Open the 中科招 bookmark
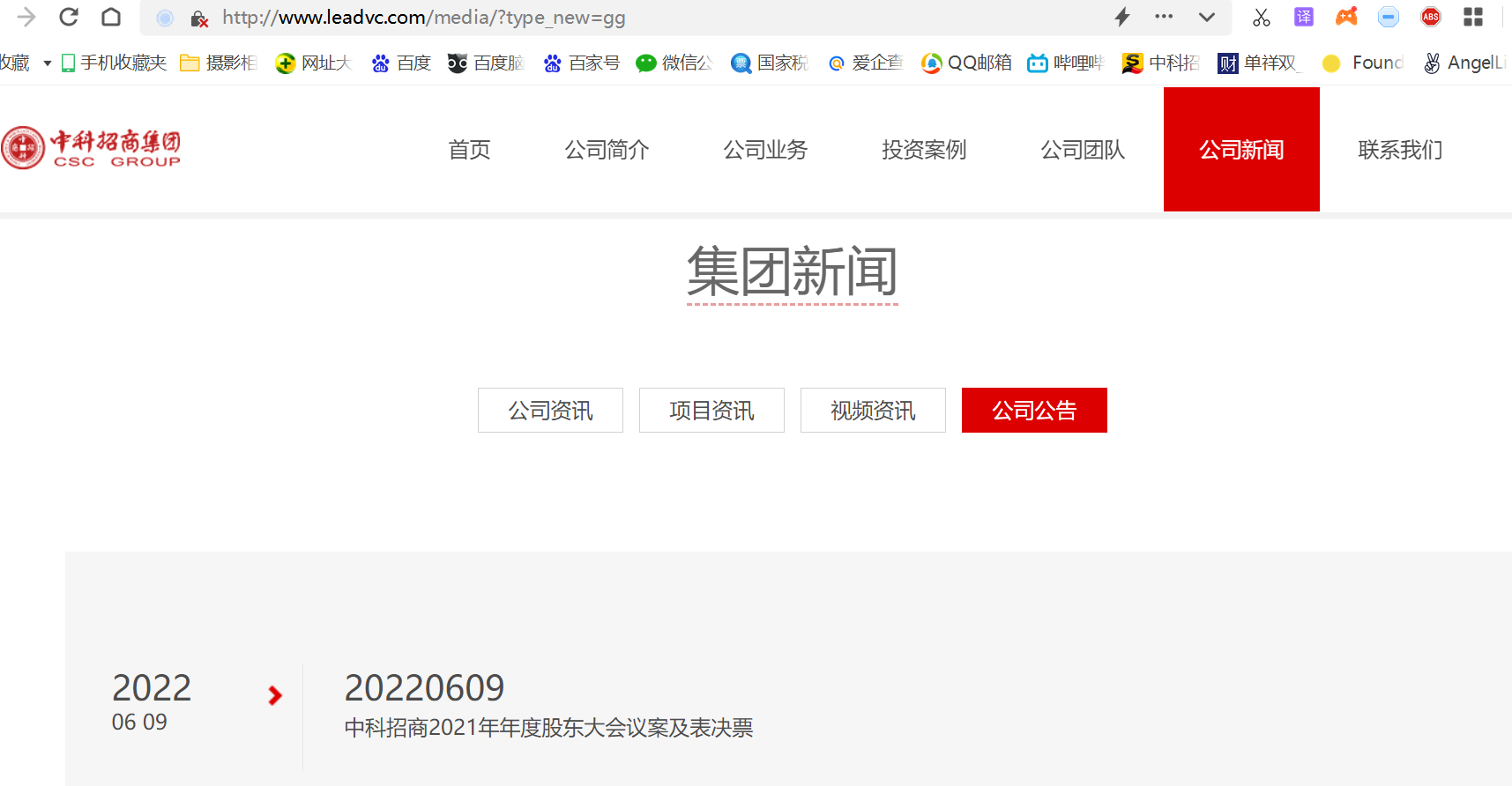Viewport: 1512px width, 786px height. (x=1160, y=63)
